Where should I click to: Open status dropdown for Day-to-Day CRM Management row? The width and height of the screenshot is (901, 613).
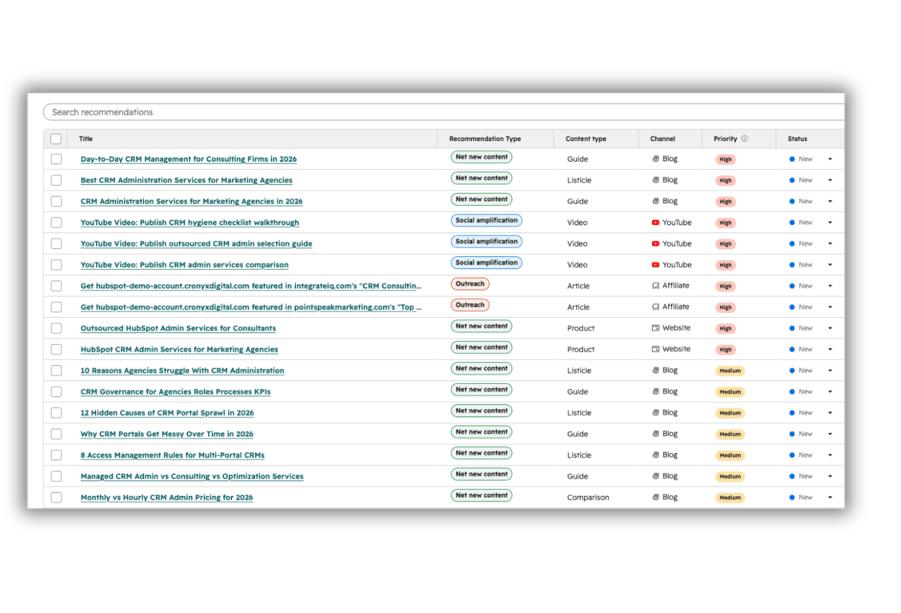830,159
